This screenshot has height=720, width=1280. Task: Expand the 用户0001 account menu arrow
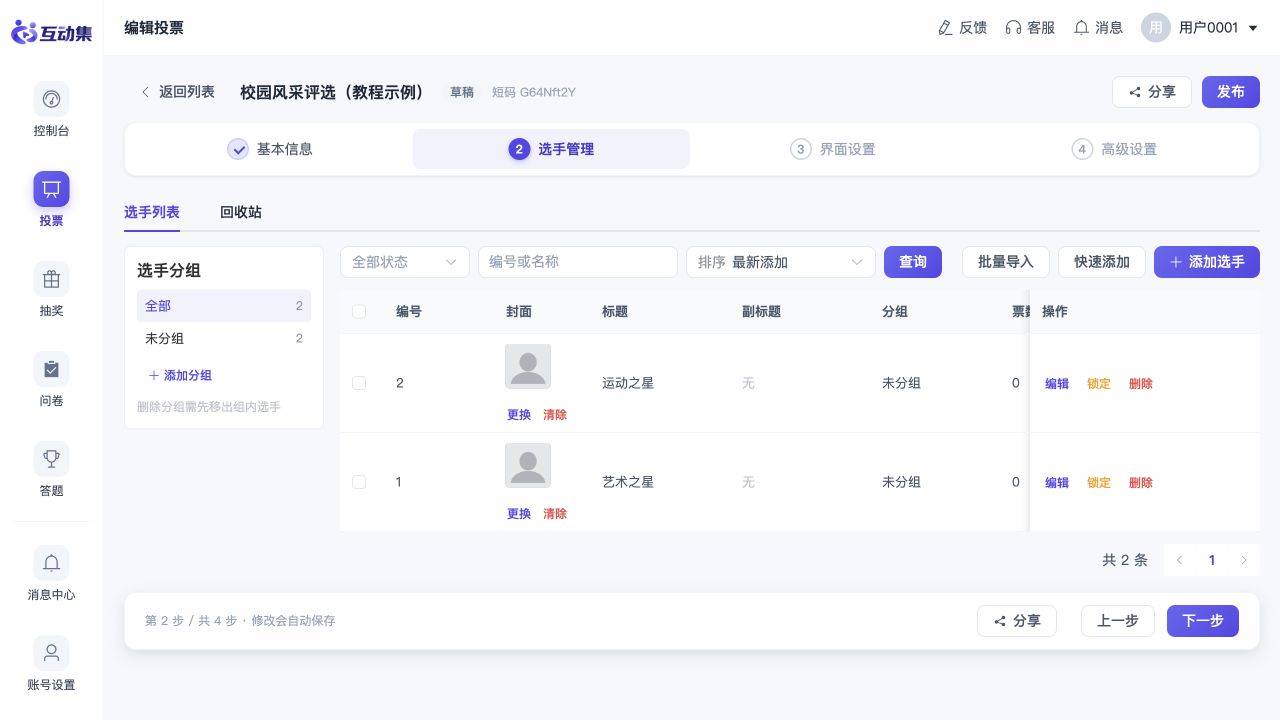click(x=1253, y=29)
